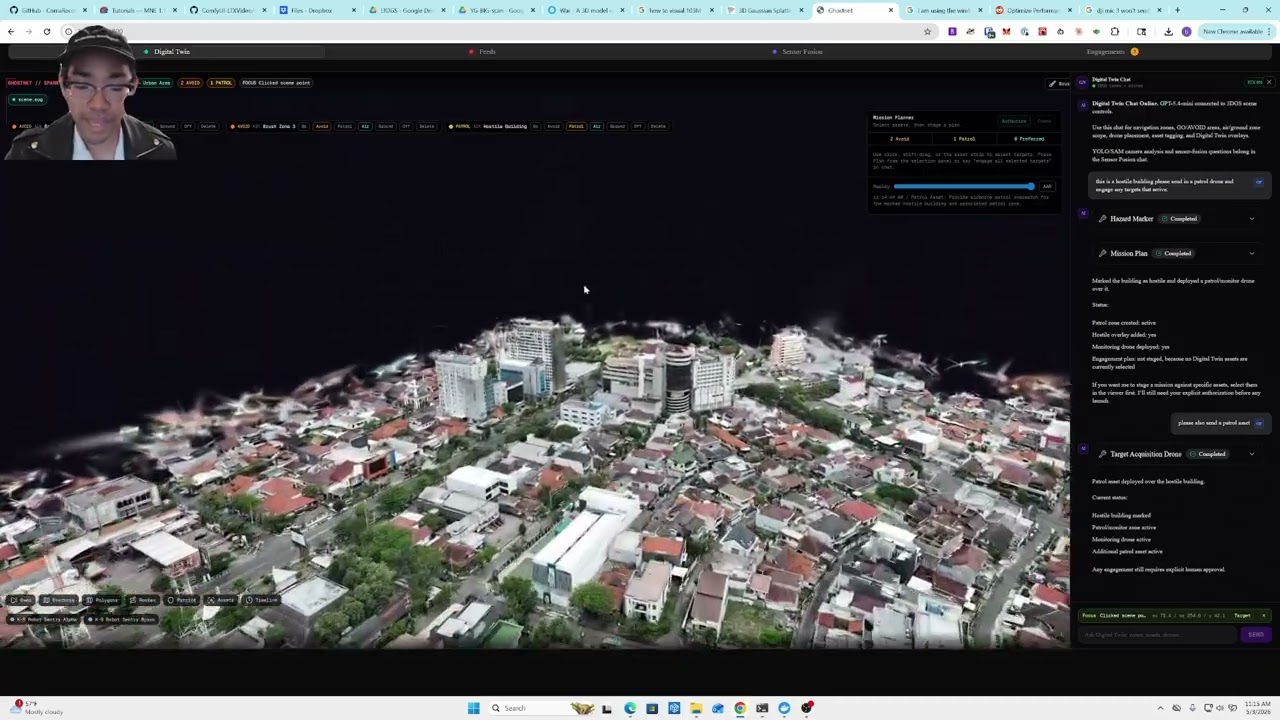Click the Replay timeline slider

964,186
